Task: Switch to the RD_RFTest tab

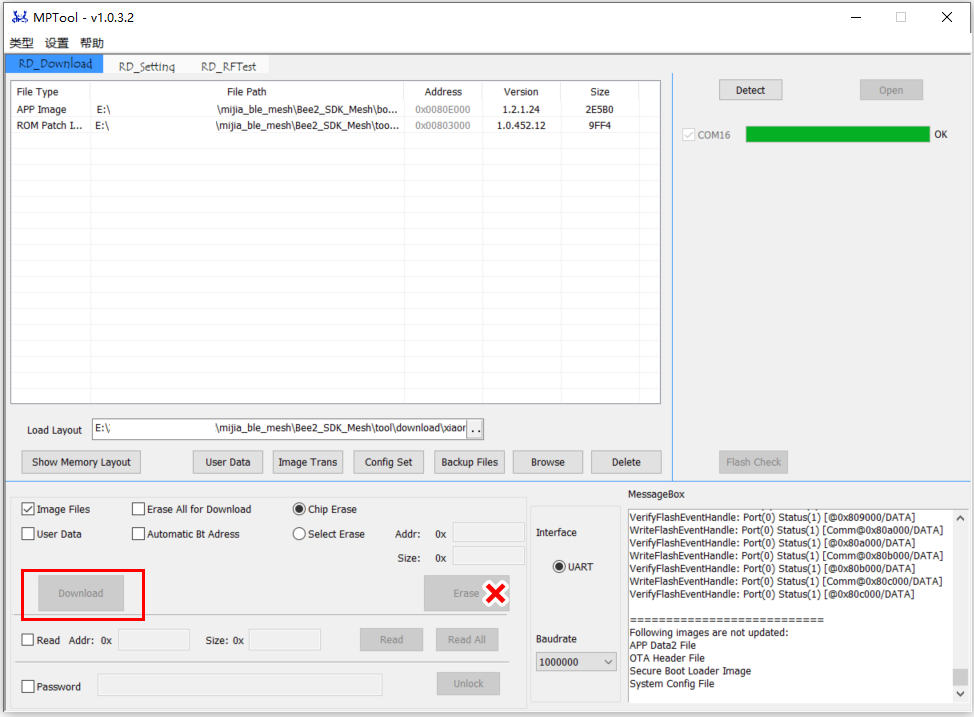Action: (228, 66)
